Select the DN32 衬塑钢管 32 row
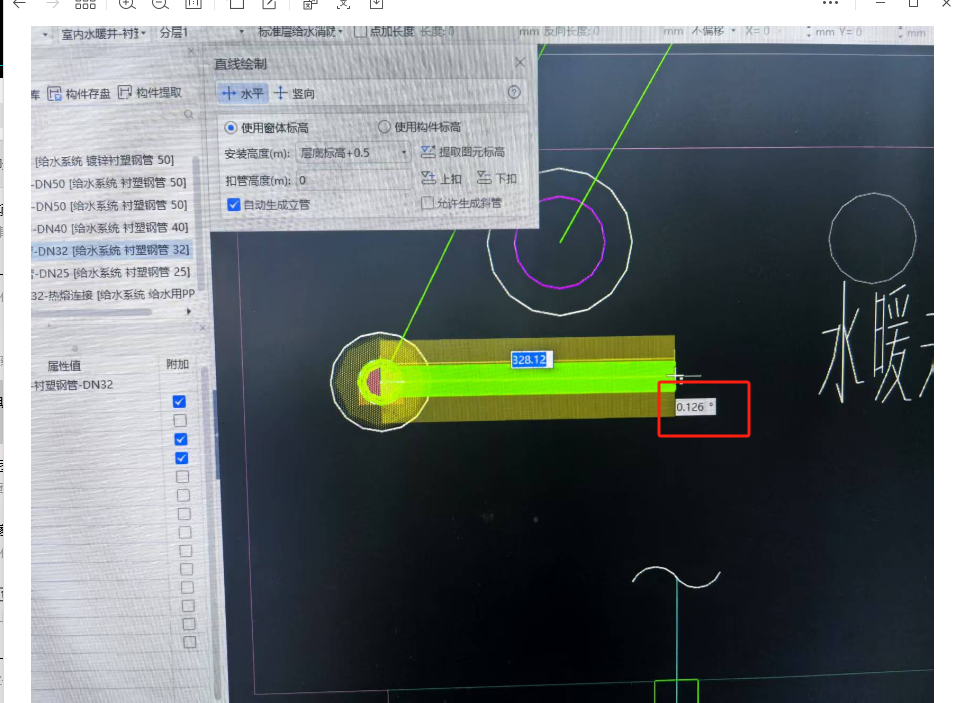958x703 pixels. coord(112,250)
